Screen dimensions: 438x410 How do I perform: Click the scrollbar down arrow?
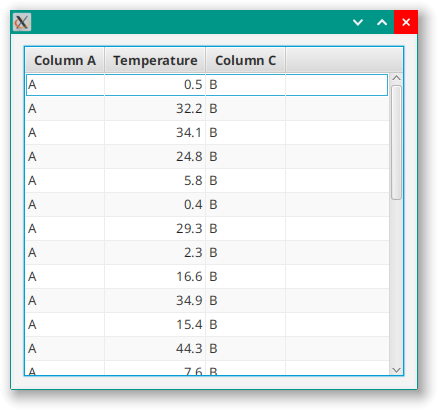coord(396,370)
